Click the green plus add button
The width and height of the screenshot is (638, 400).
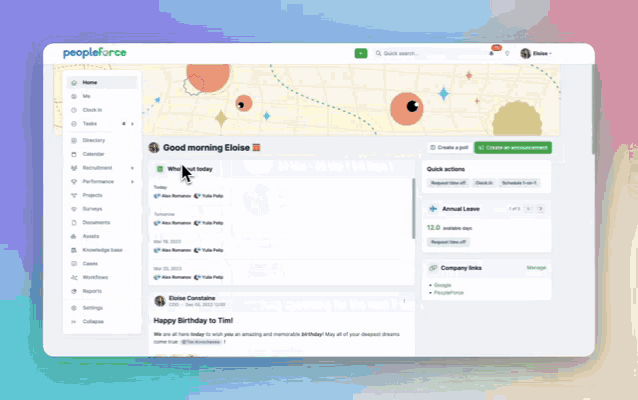pos(360,53)
